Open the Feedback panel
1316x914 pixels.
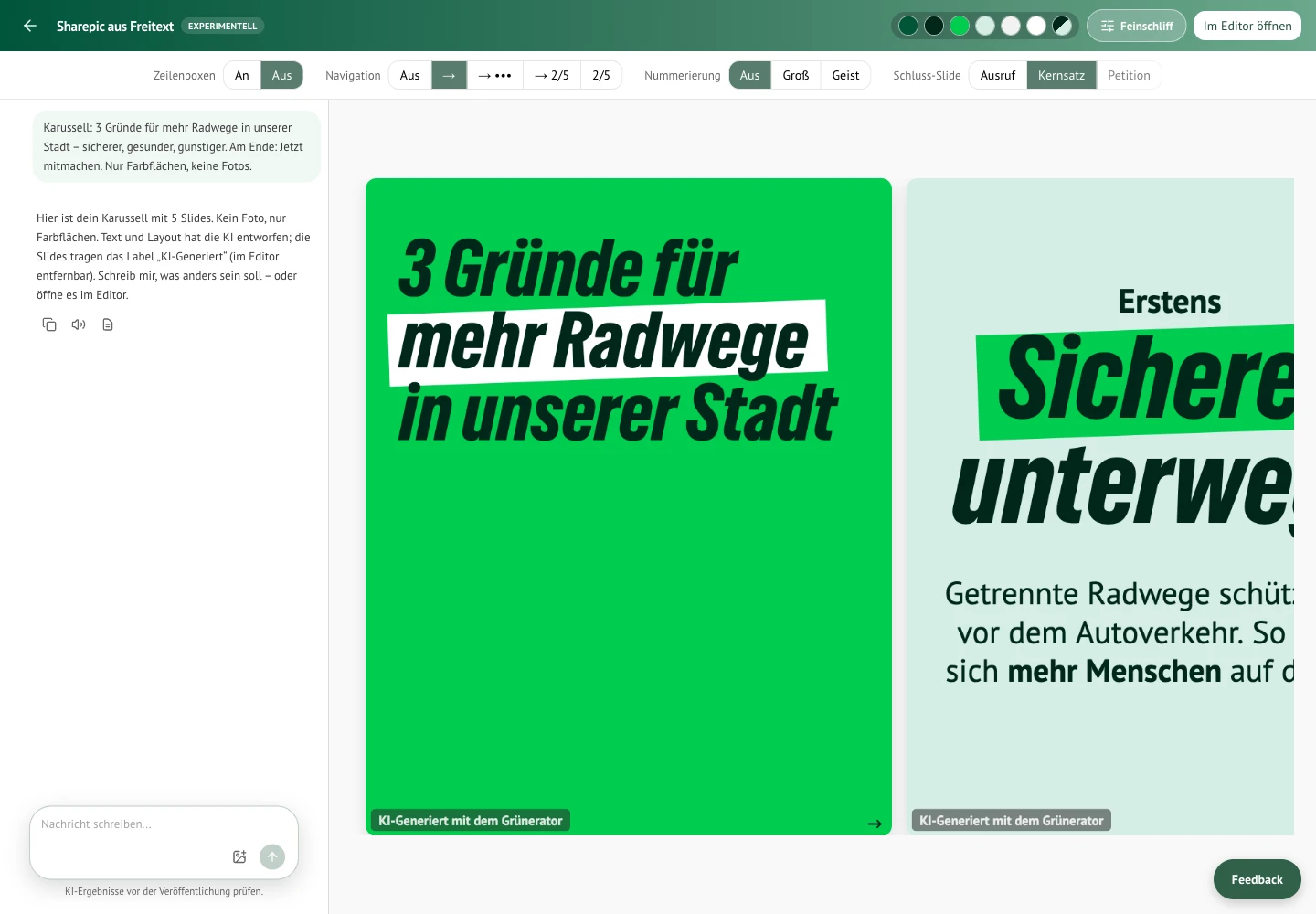(1257, 879)
